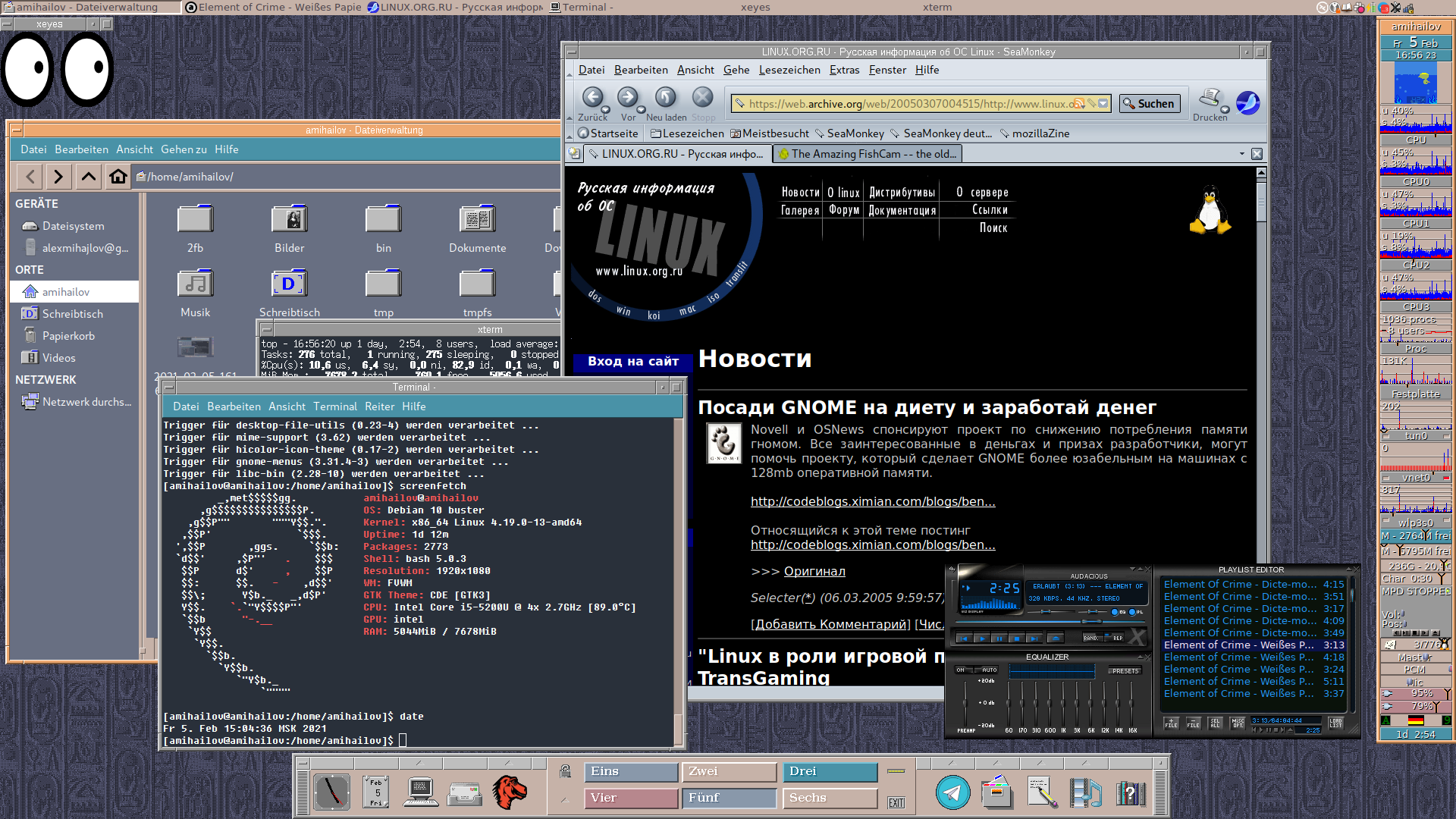Open the Vor button's history dropdown arrow

pyautogui.click(x=642, y=109)
